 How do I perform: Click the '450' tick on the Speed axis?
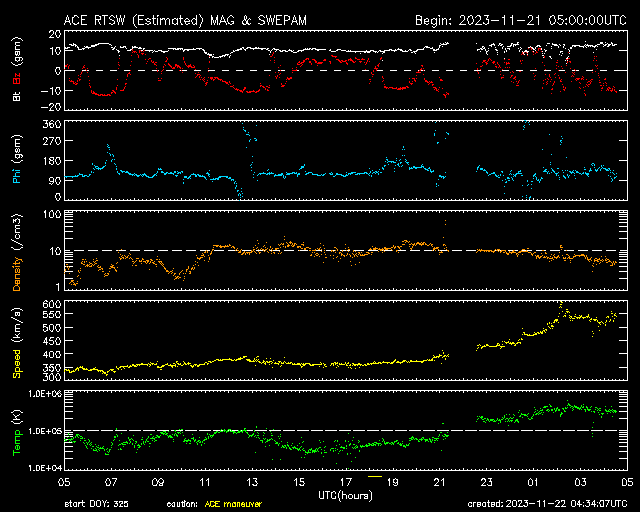pyautogui.click(x=52, y=341)
